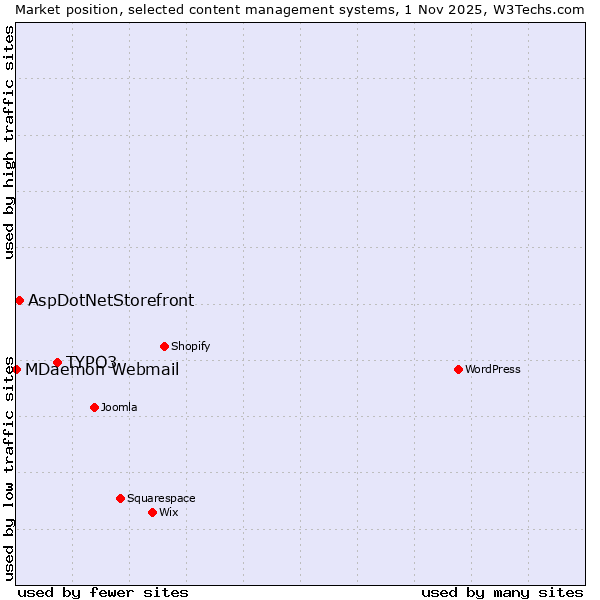
Task: Click the 'used by fewer sites' axis label
Action: coord(103,592)
